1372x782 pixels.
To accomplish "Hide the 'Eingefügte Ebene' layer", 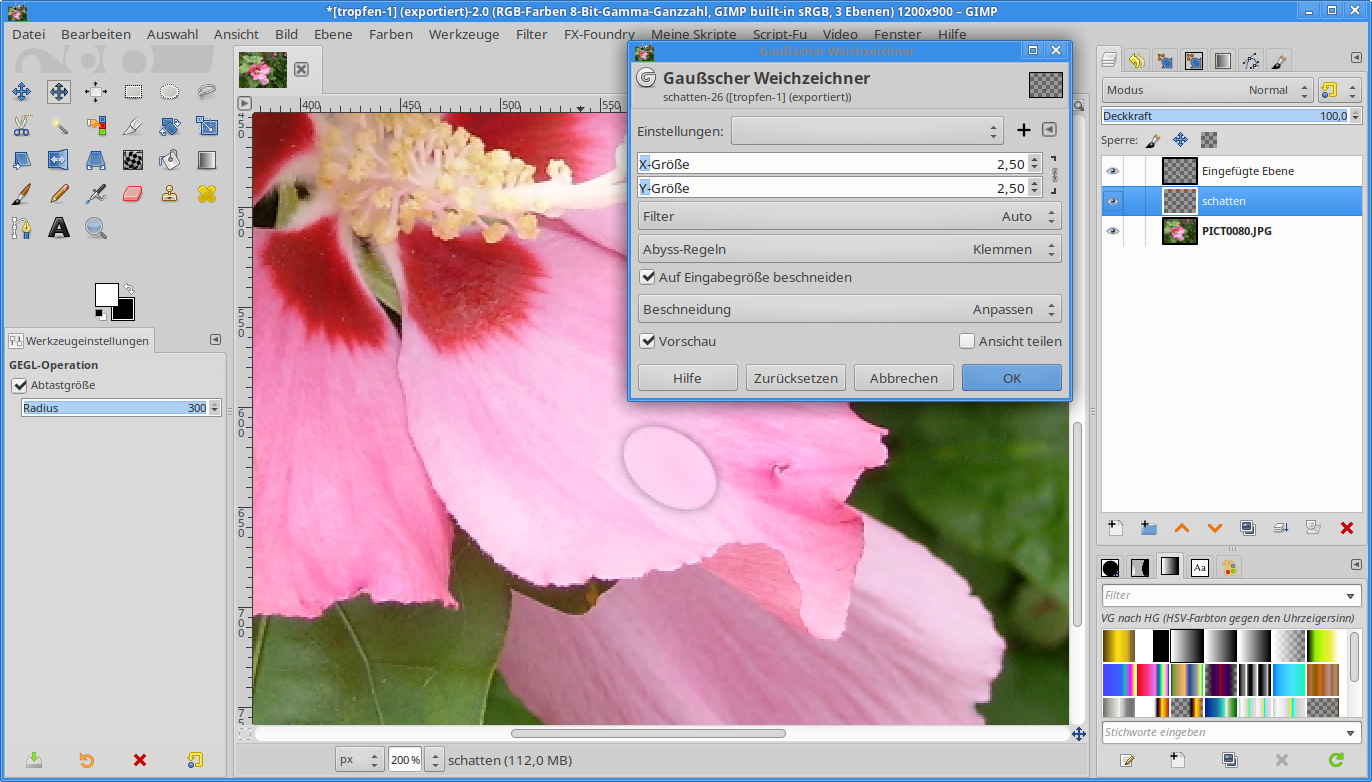I will point(1112,171).
